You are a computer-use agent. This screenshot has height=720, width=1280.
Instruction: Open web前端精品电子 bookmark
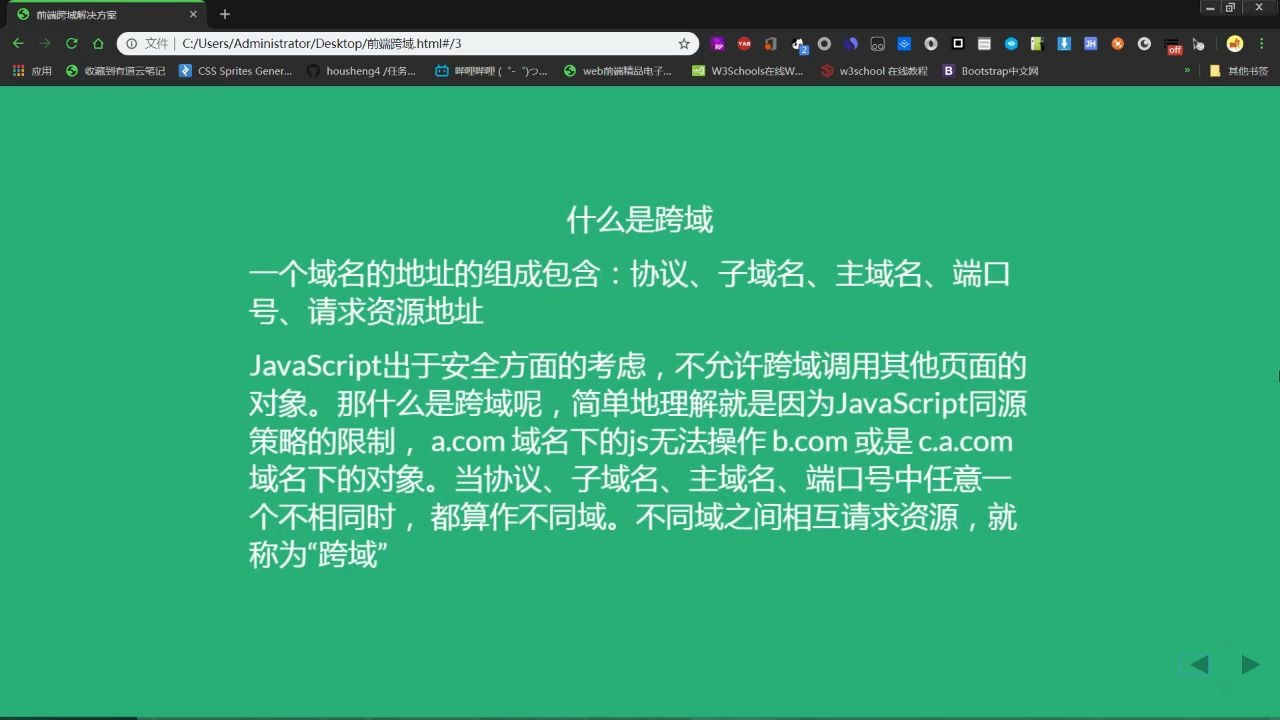(618, 71)
